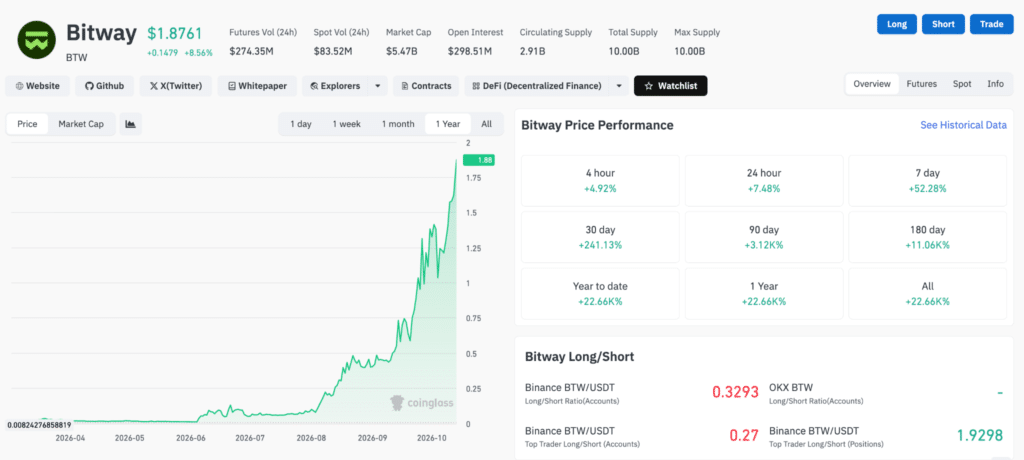1024x460 pixels.
Task: Click the 7 day performance card
Action: point(927,180)
